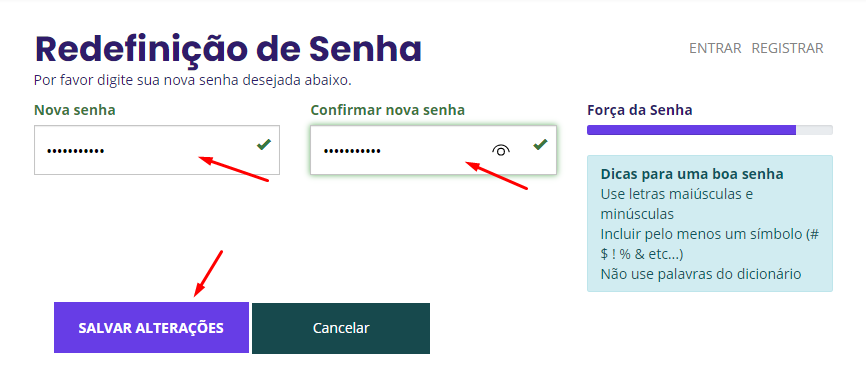Focus the Nova senha password field
This screenshot has height=392, width=866.
[157, 150]
